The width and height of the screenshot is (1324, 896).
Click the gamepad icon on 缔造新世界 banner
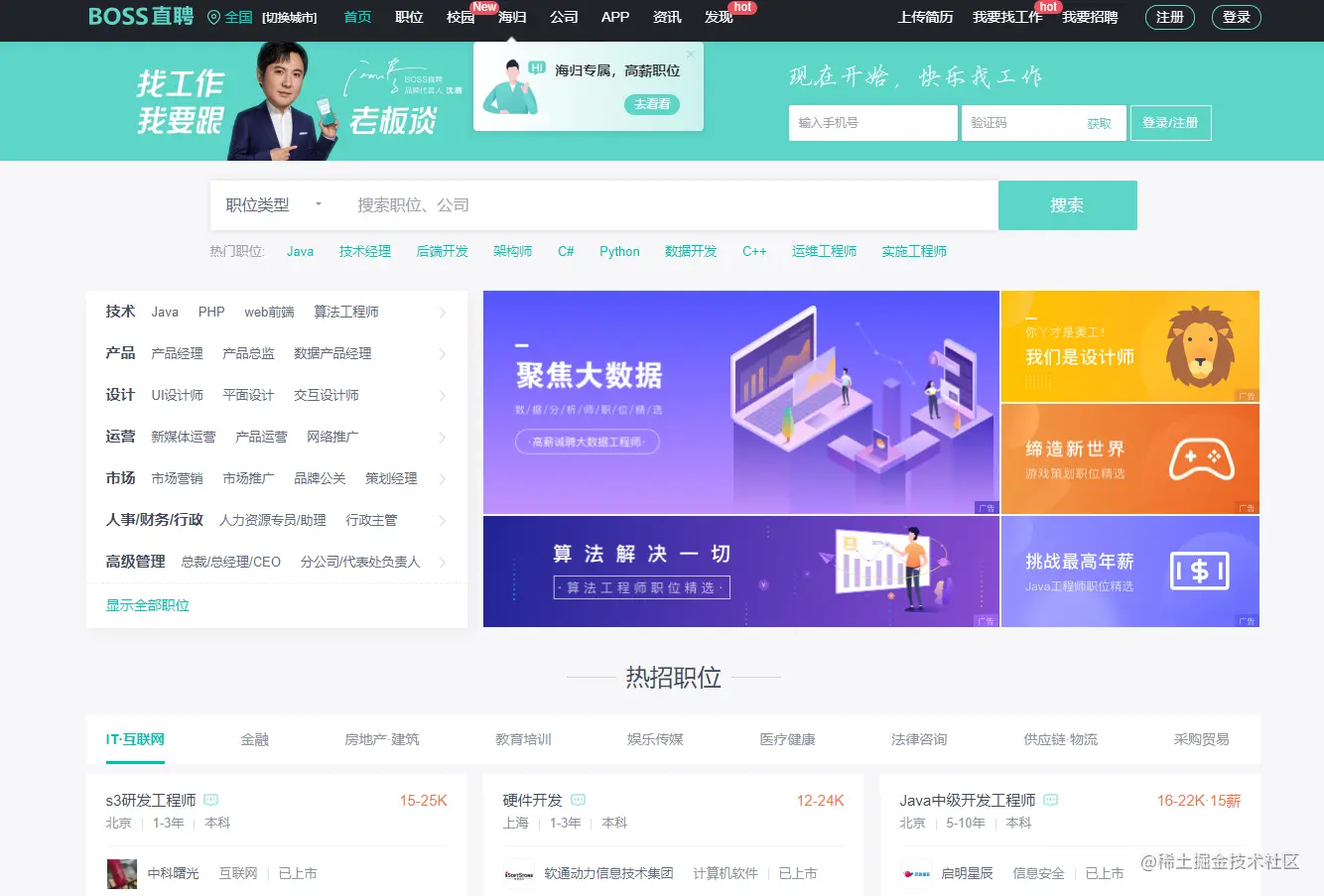pyautogui.click(x=1201, y=459)
